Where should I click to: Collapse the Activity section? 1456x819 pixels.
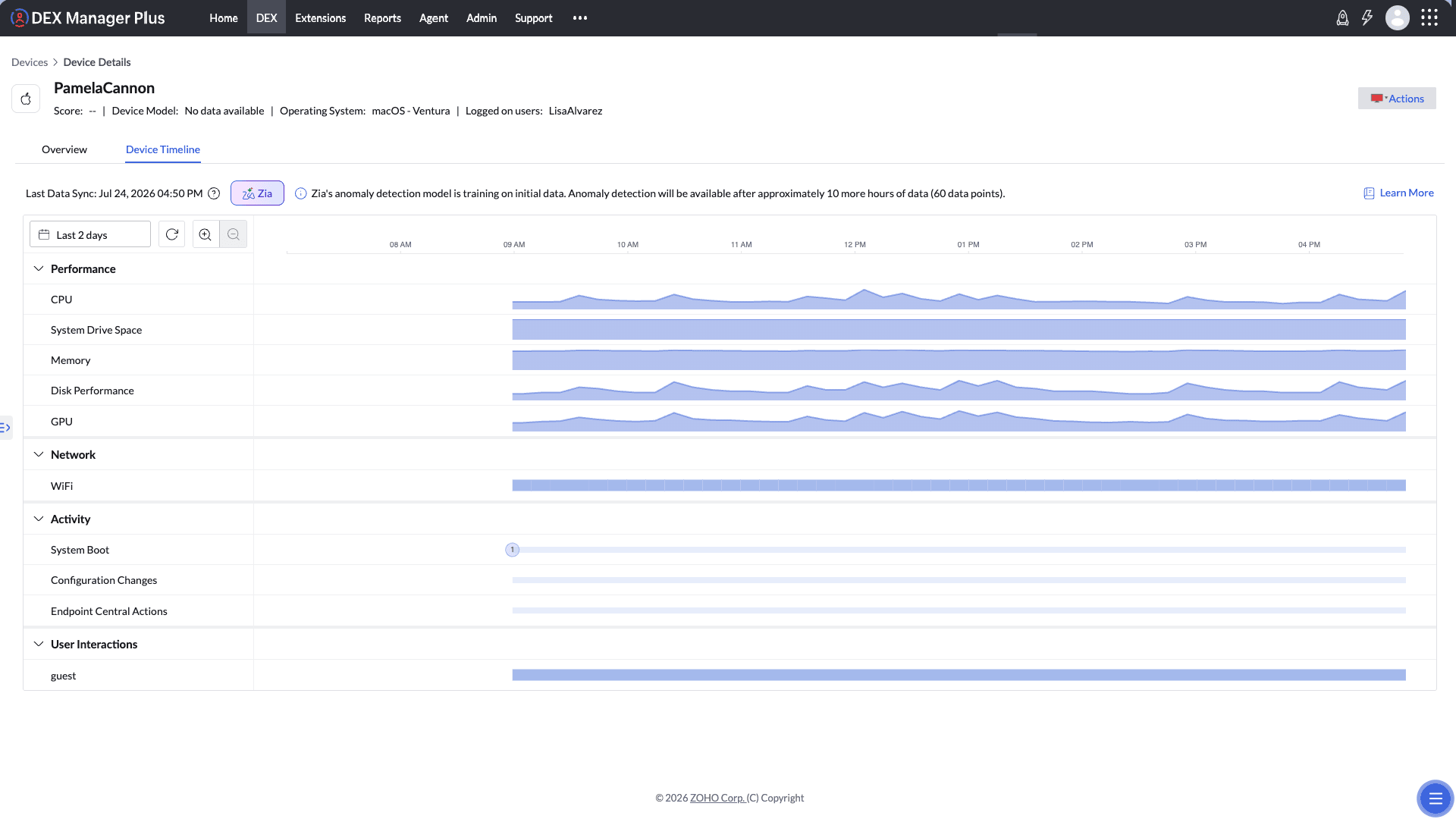(x=39, y=519)
